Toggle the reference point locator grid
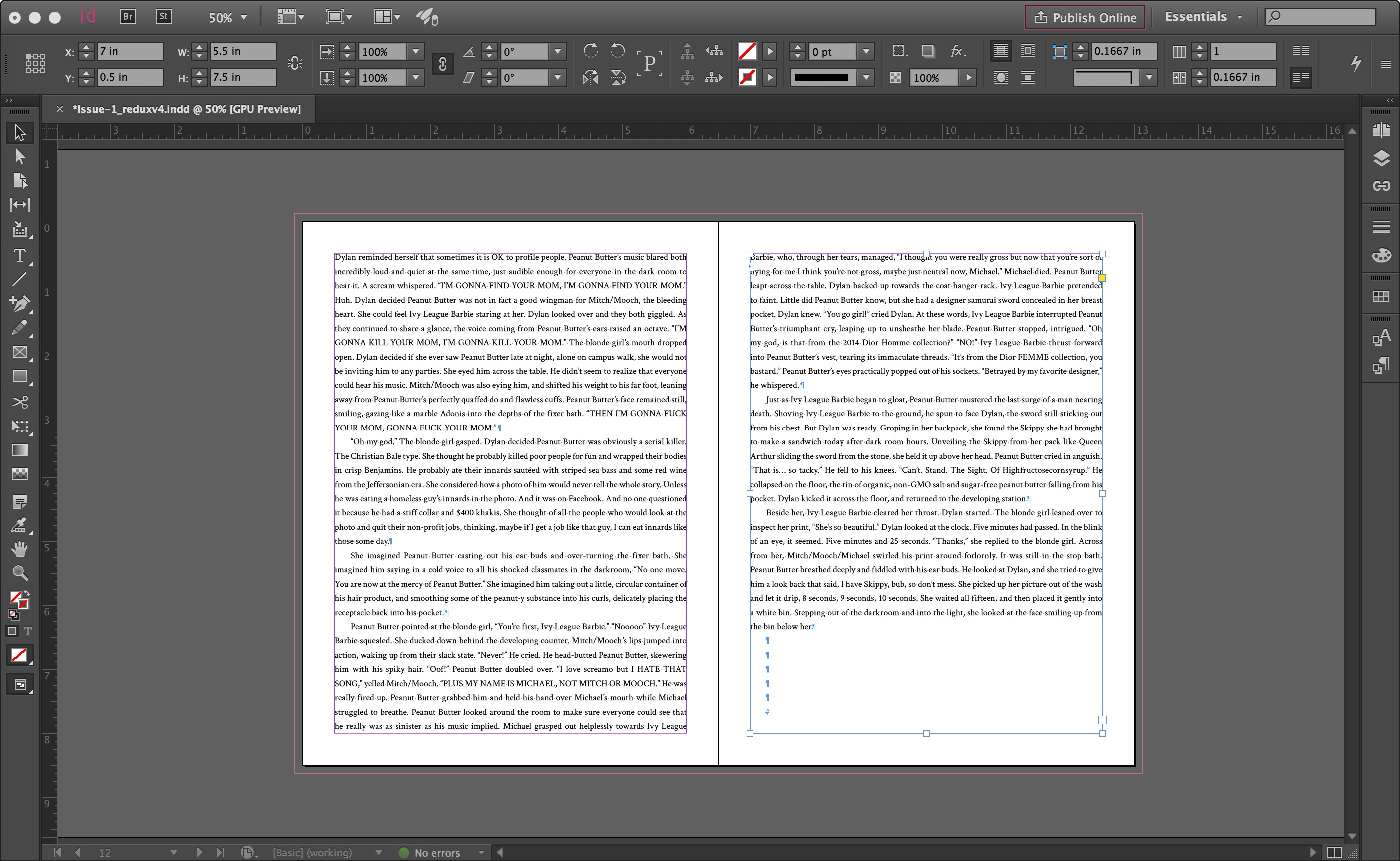Viewport: 1400px width, 861px height. pos(35,64)
